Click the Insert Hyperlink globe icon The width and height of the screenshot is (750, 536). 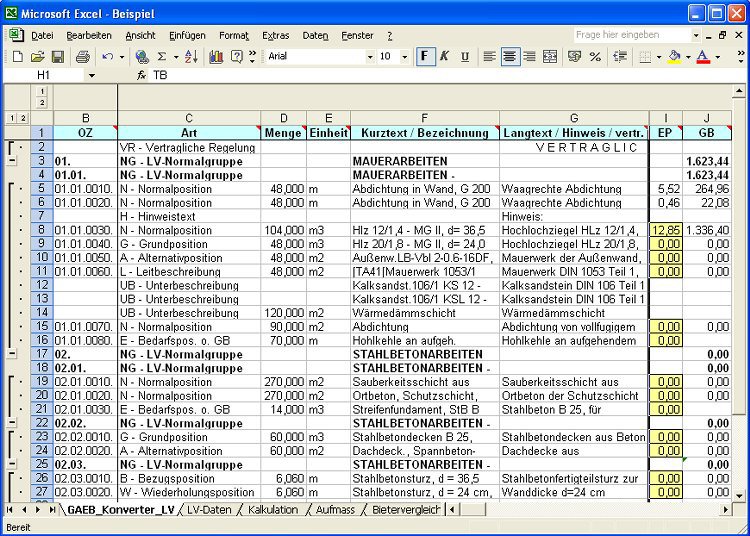142,57
